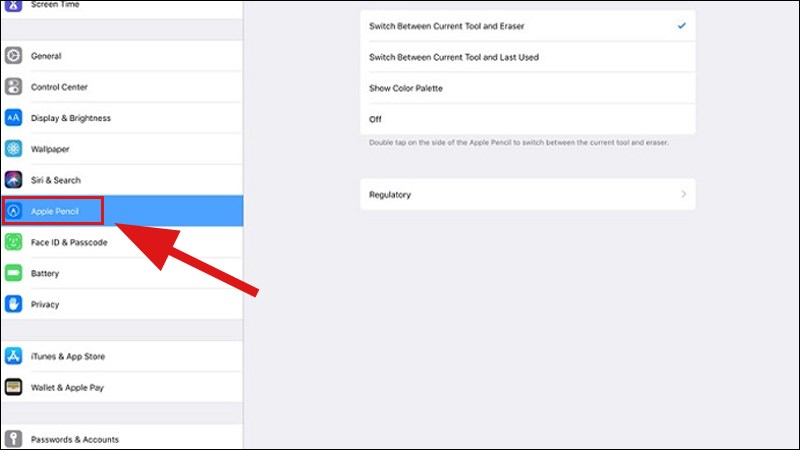Select Switch Between Current Tool and Eraser

[528, 26]
